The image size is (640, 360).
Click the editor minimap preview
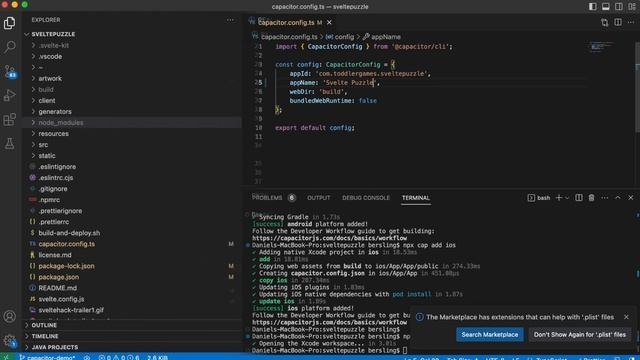point(602,47)
